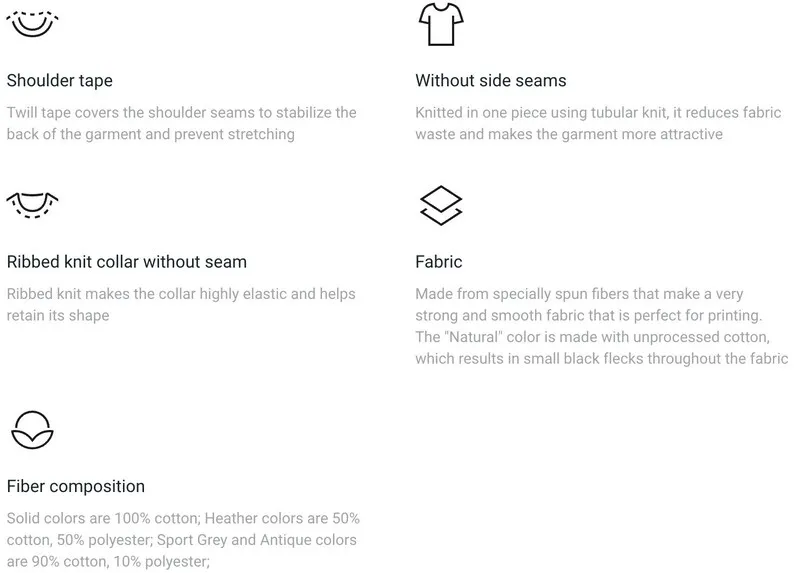Viewport: 794px width, 573px height.
Task: Click the ribbed knit elastic collar description
Action: tap(181, 304)
